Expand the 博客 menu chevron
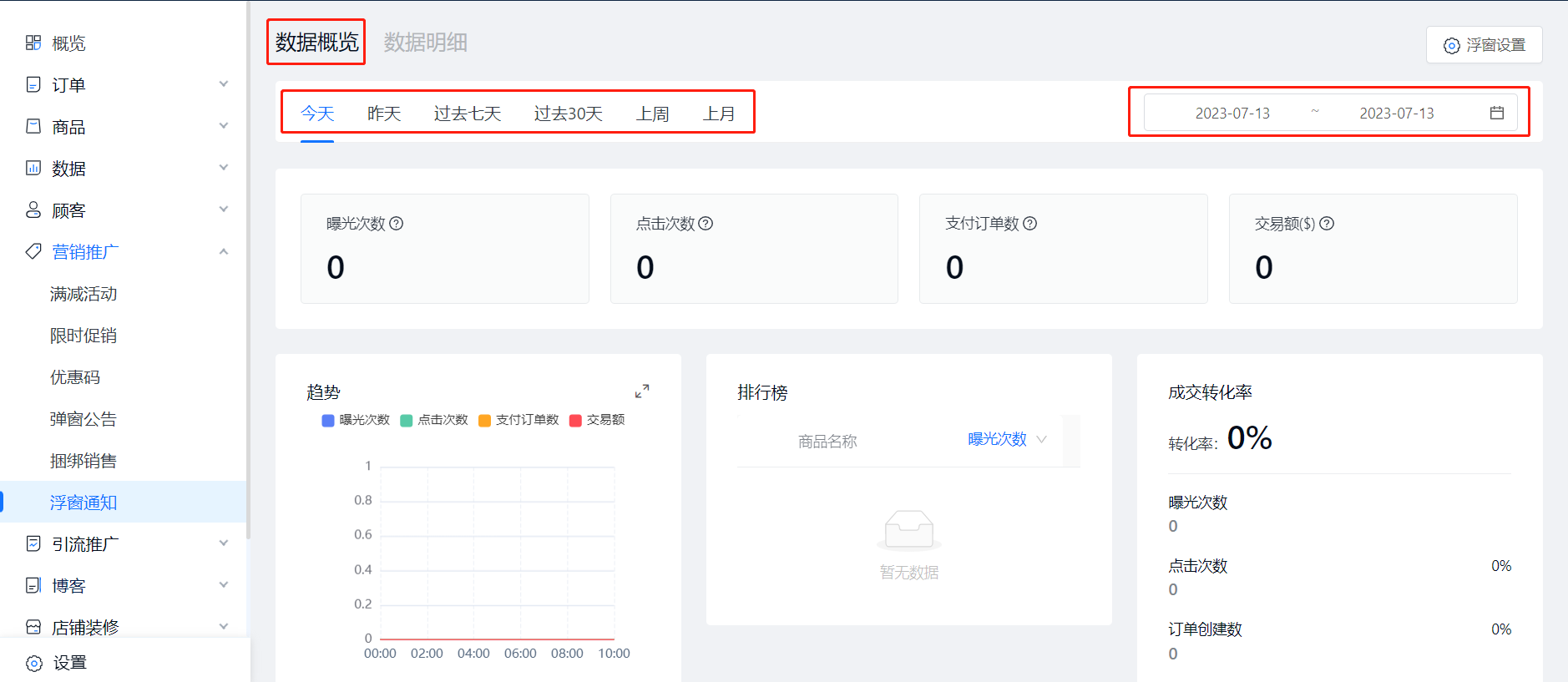1568x682 pixels. tap(224, 585)
